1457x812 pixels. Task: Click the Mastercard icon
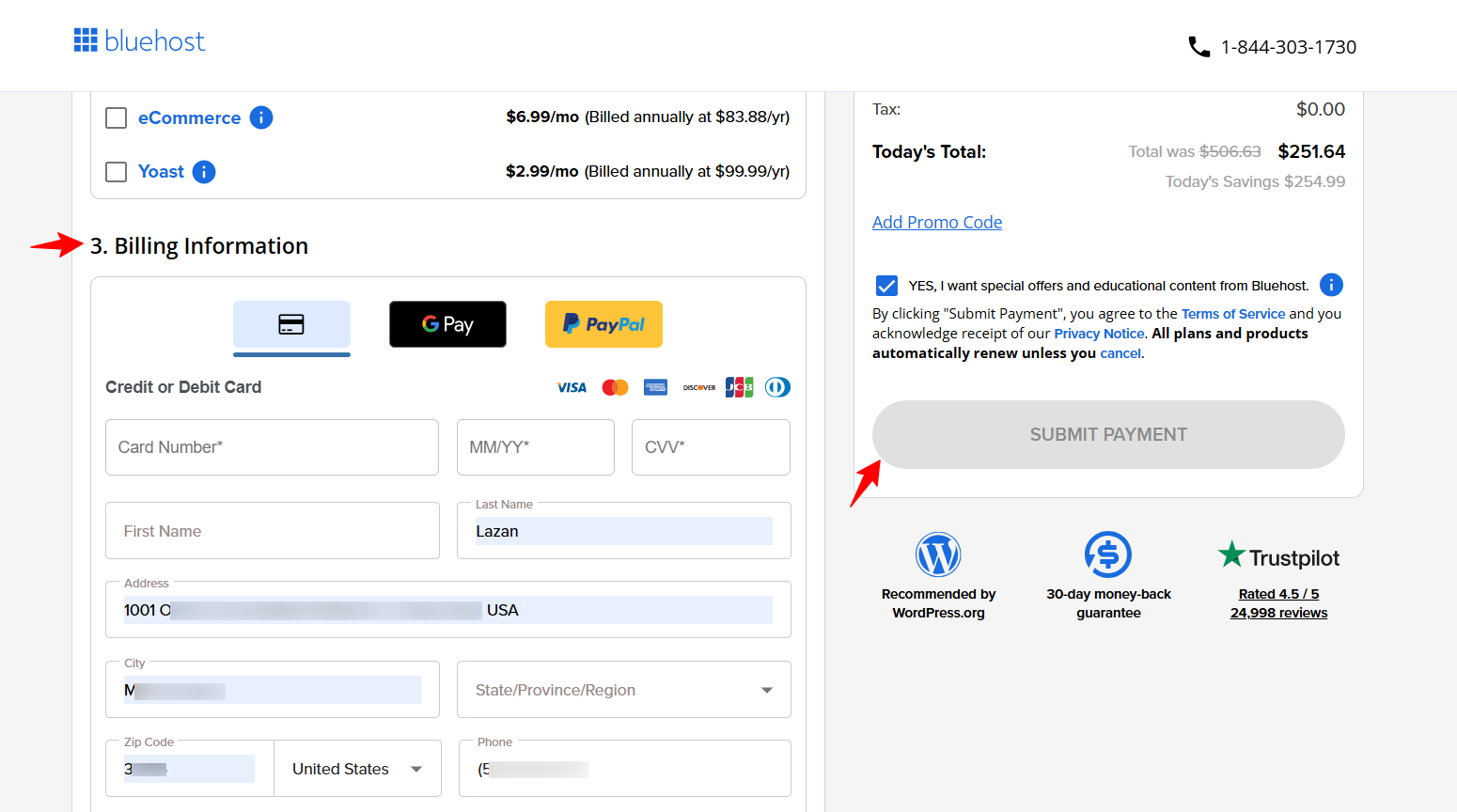pos(615,387)
